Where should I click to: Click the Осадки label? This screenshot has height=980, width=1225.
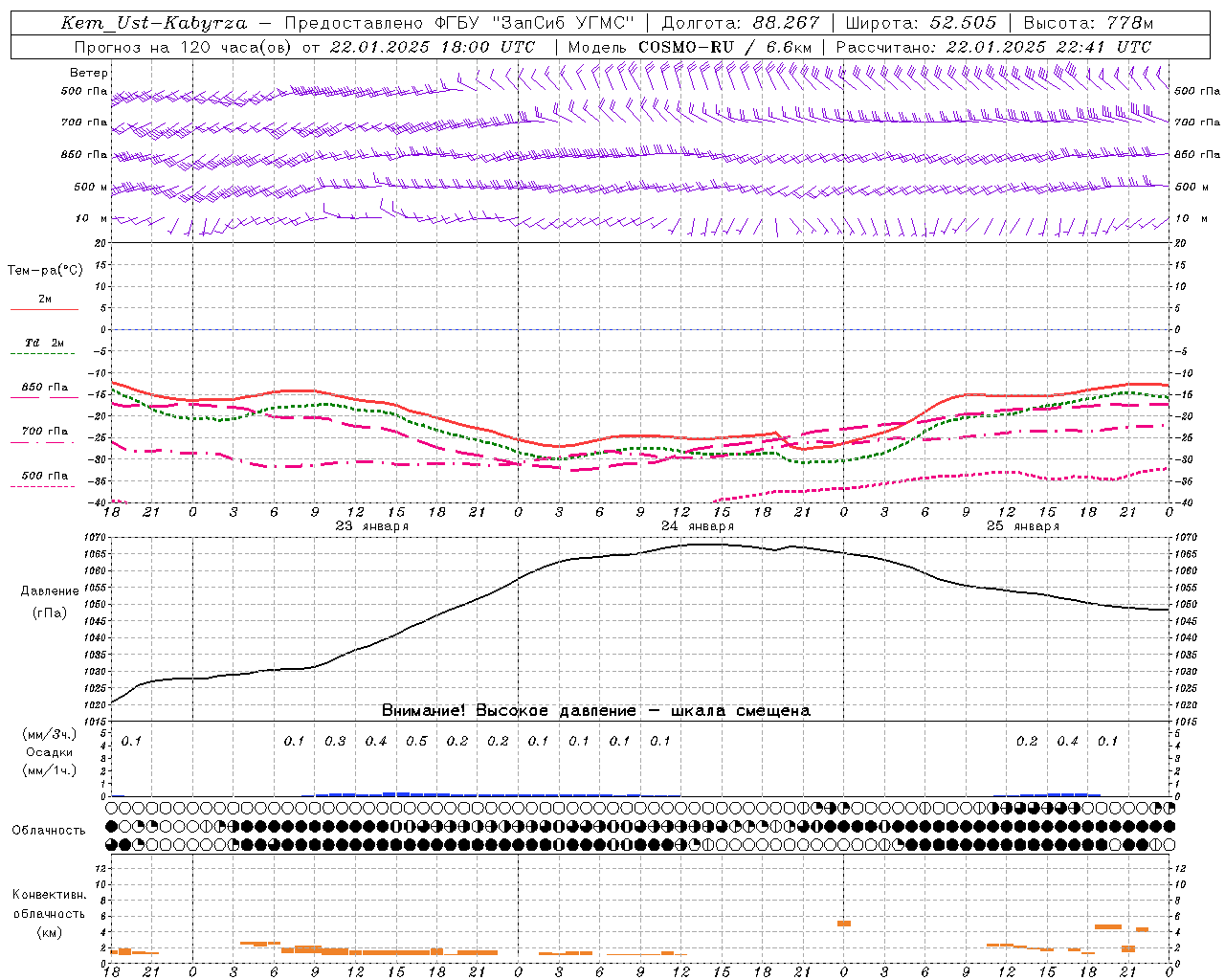point(50,752)
